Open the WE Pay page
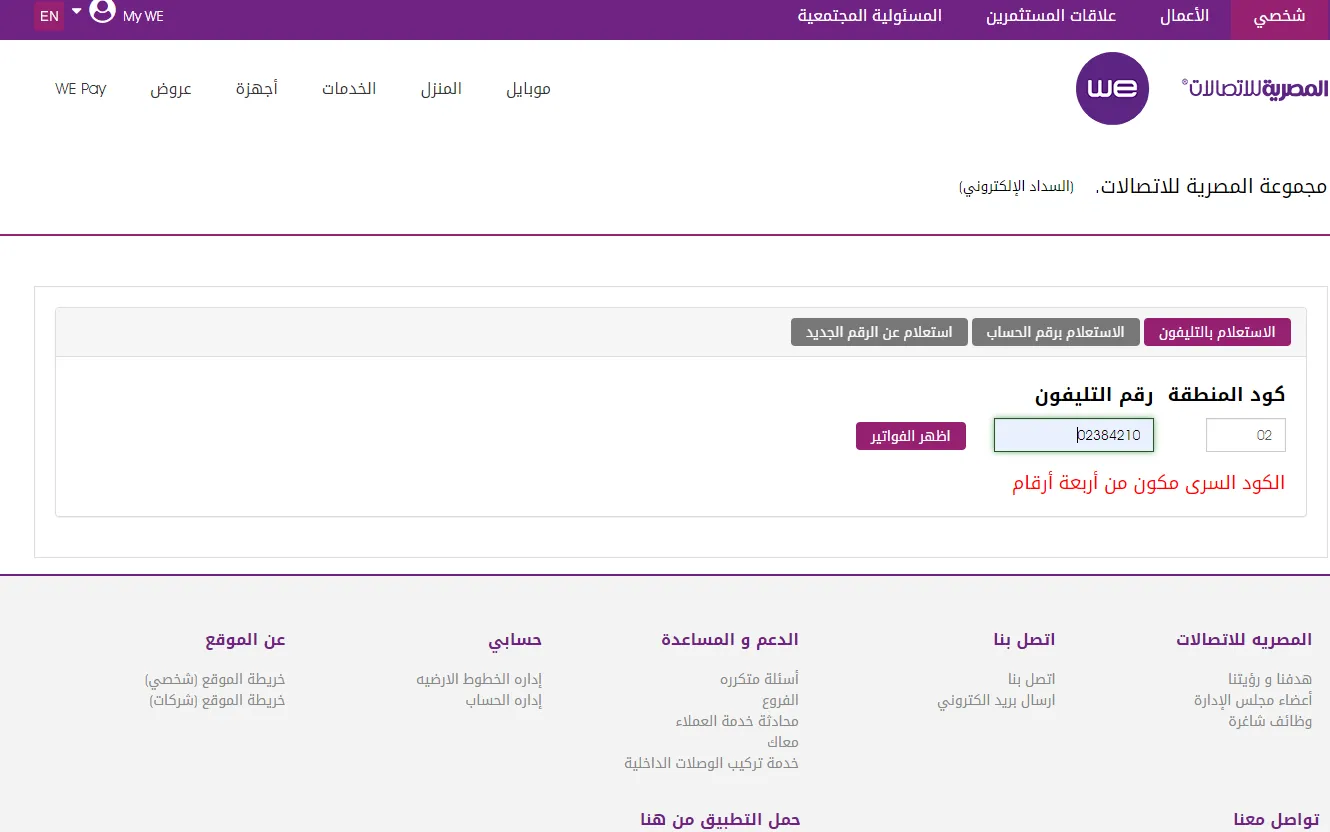 pos(80,88)
